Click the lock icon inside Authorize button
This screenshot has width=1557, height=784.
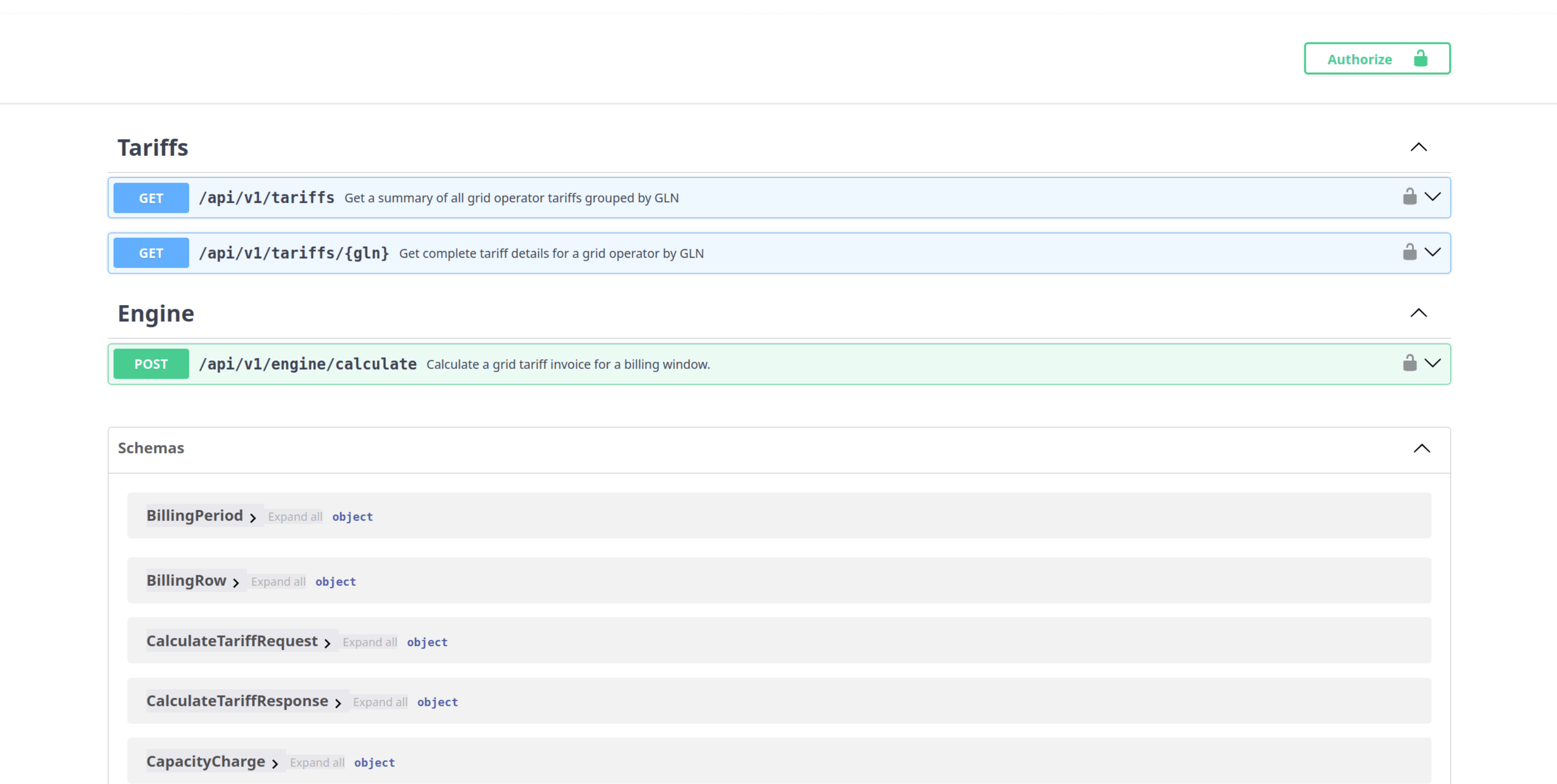pos(1420,59)
